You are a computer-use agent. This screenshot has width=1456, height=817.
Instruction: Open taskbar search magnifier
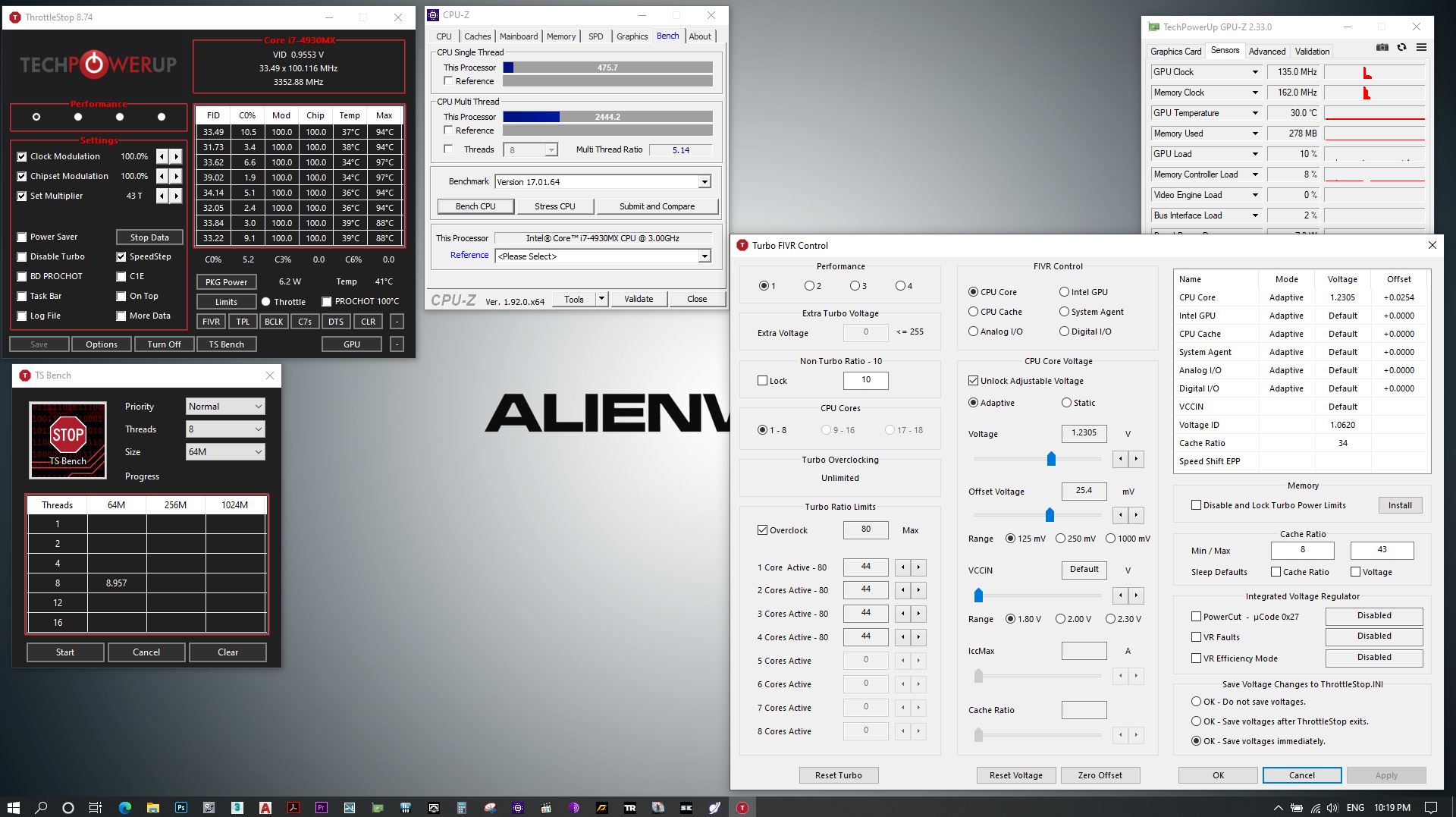point(41,807)
